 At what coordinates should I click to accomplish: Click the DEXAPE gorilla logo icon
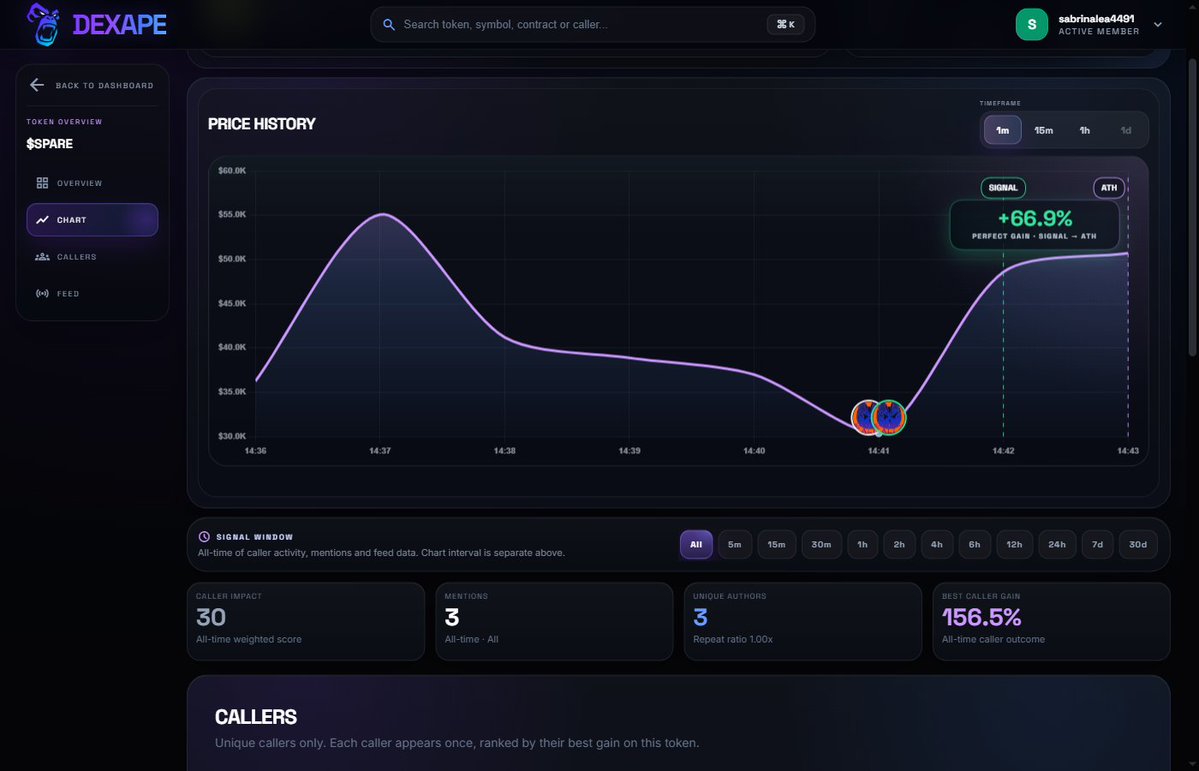(44, 24)
